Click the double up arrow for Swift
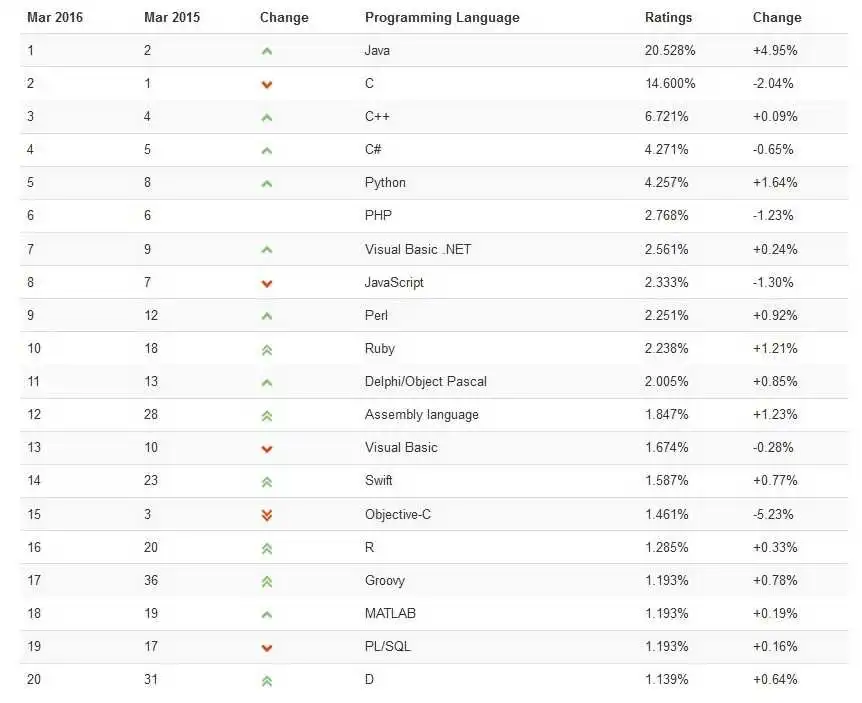Image resolution: width=862 pixels, height=703 pixels. [267, 482]
